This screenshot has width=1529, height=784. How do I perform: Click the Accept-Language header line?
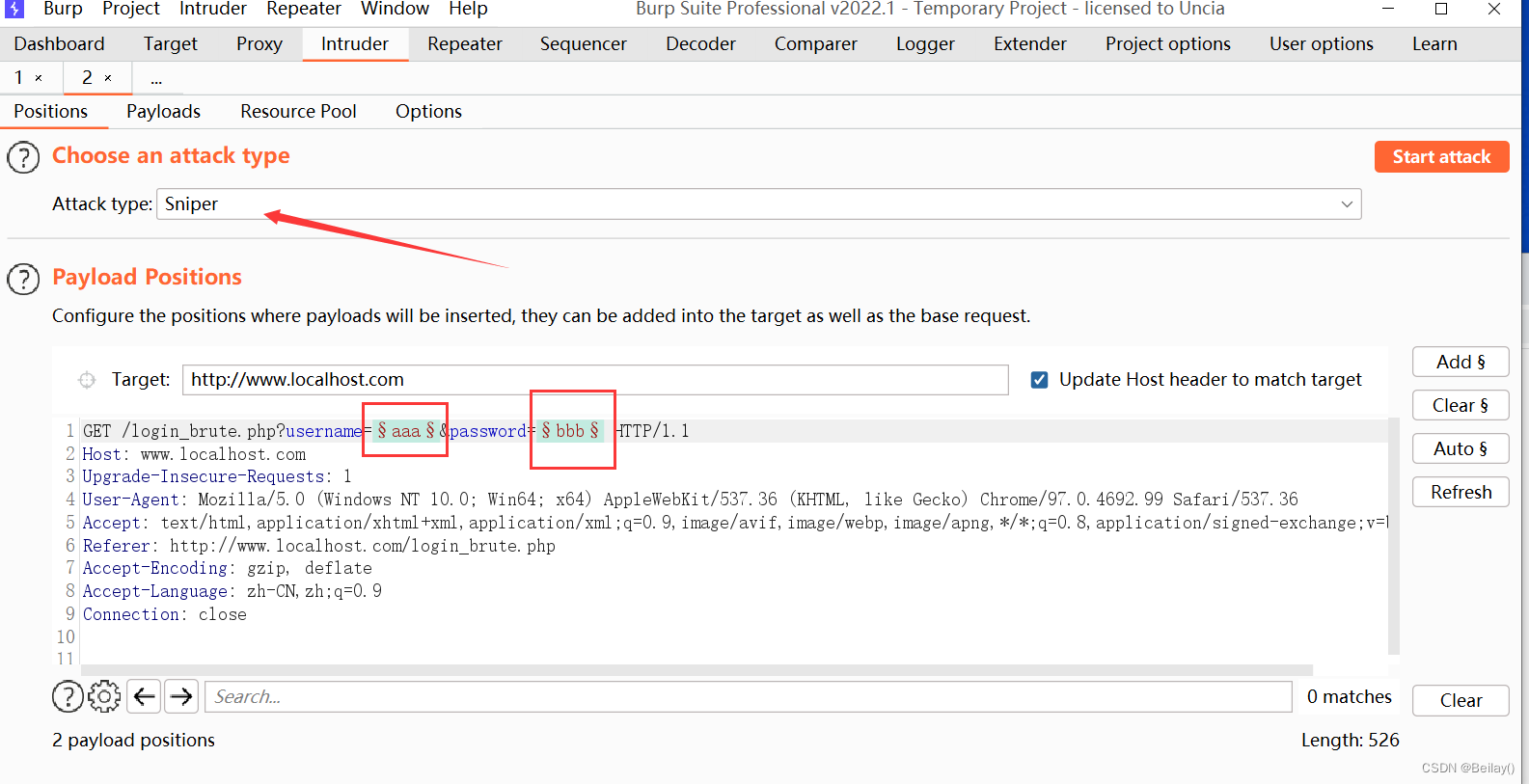[232, 591]
